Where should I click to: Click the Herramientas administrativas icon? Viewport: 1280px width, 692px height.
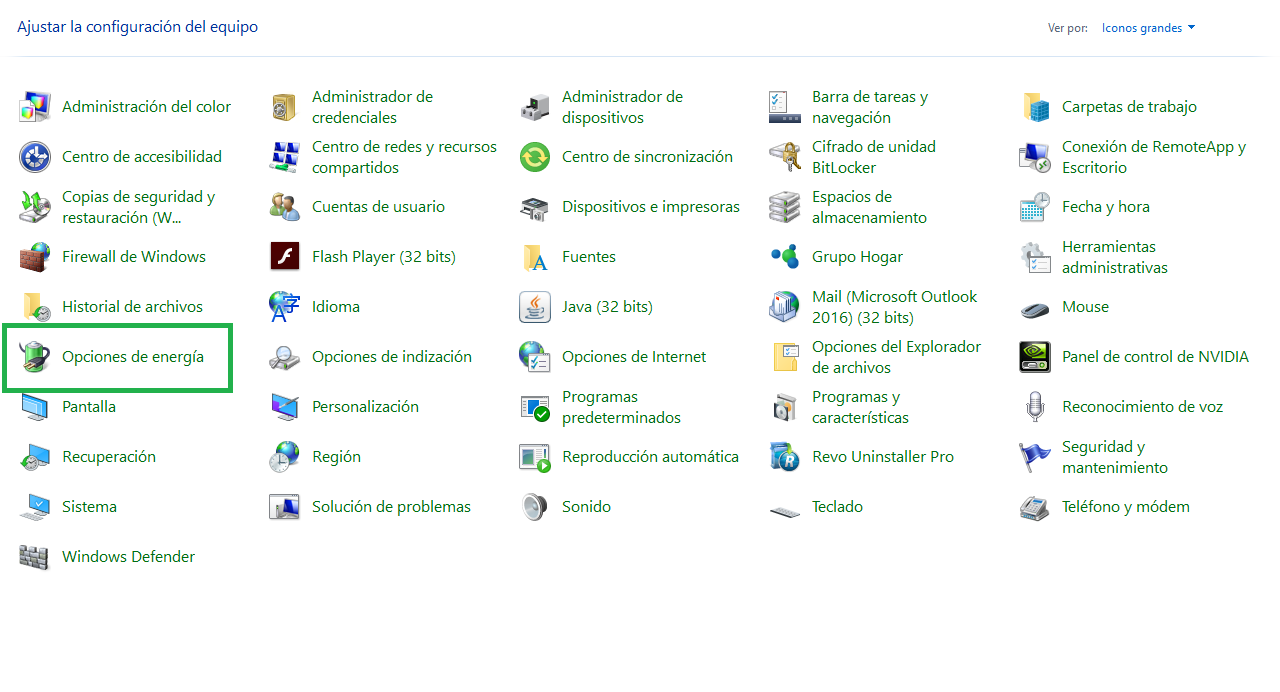point(1035,257)
